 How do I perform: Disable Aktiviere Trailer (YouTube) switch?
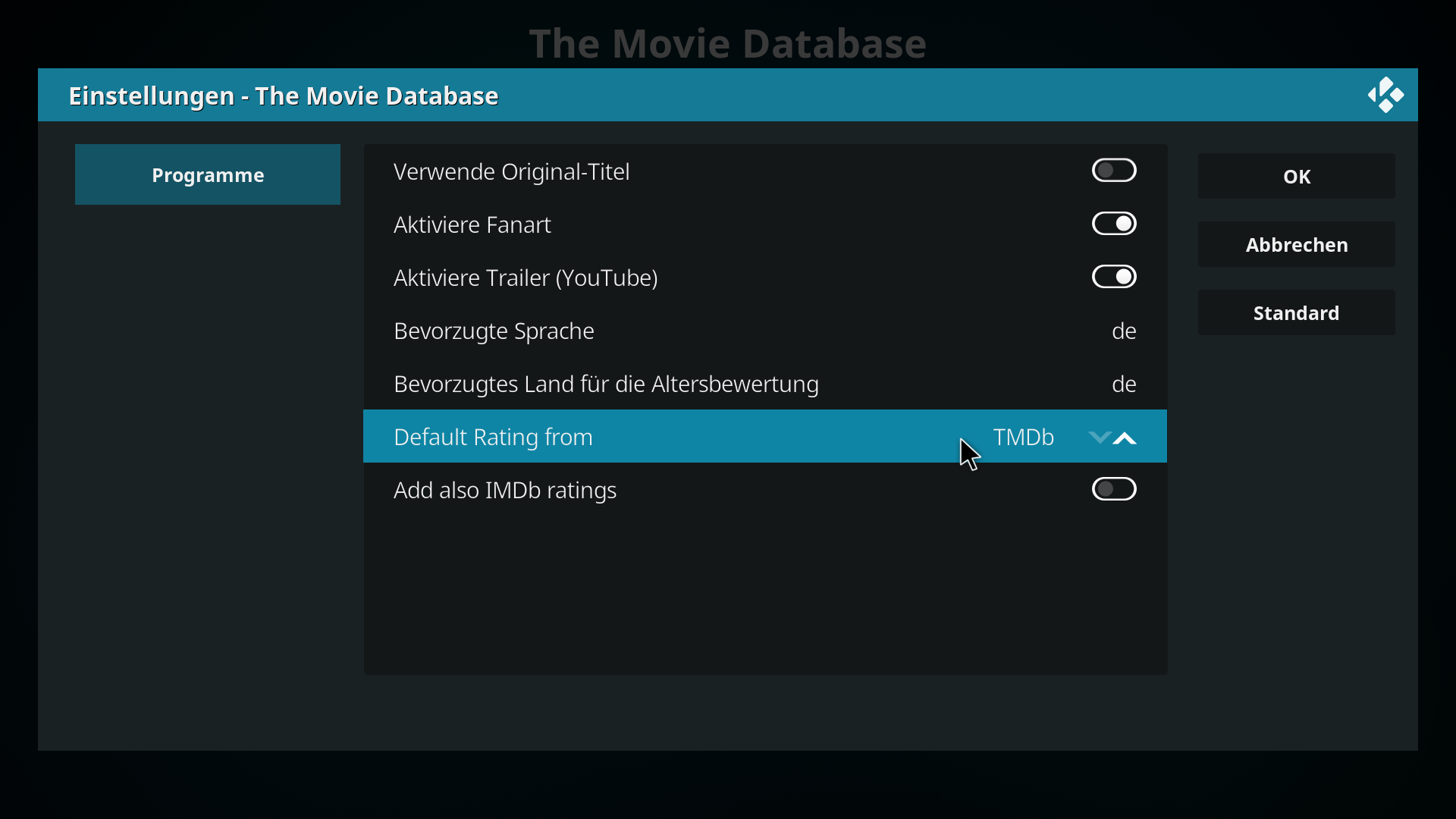(x=1114, y=277)
